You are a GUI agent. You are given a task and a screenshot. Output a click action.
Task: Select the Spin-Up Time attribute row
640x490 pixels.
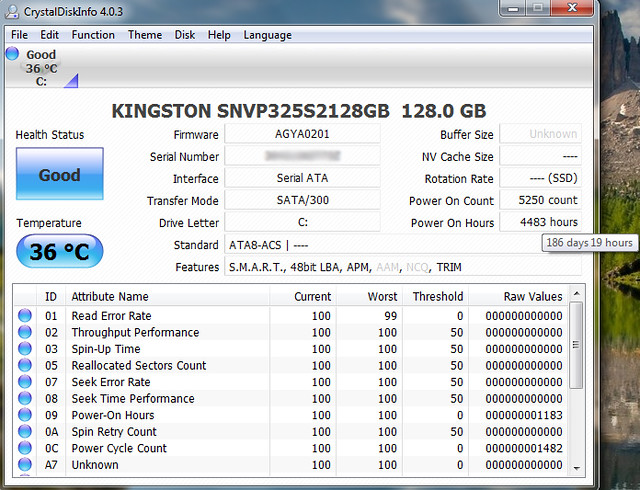coord(291,349)
